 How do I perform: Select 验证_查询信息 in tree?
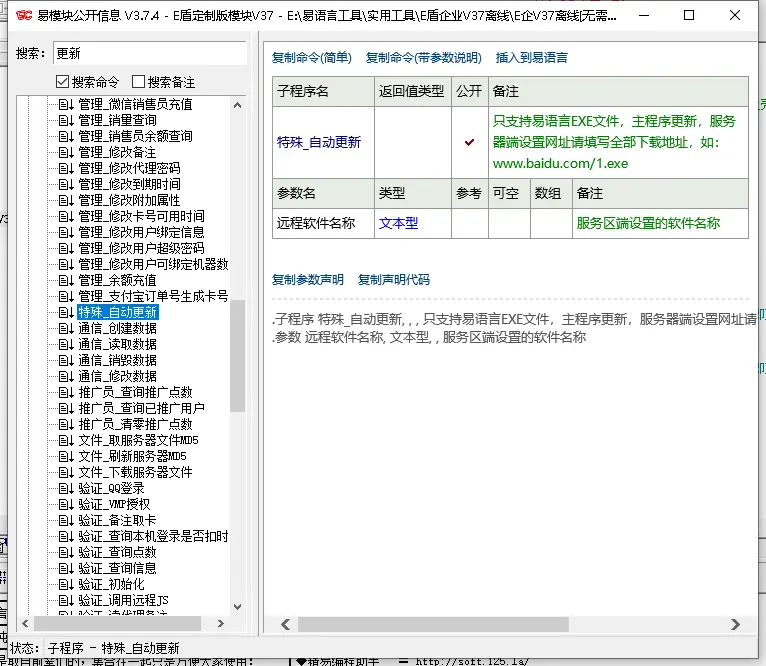click(x=117, y=568)
